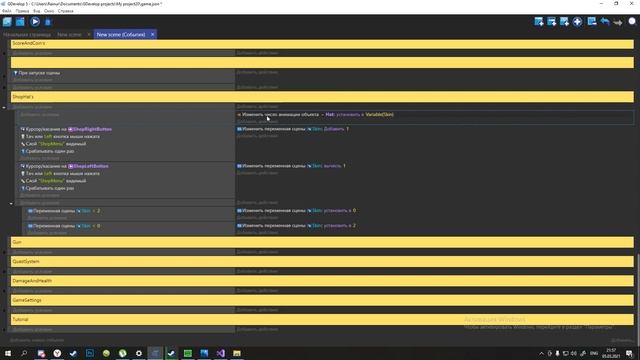Select the Gun group header
The image size is (640, 360).
pyautogui.click(x=322, y=242)
